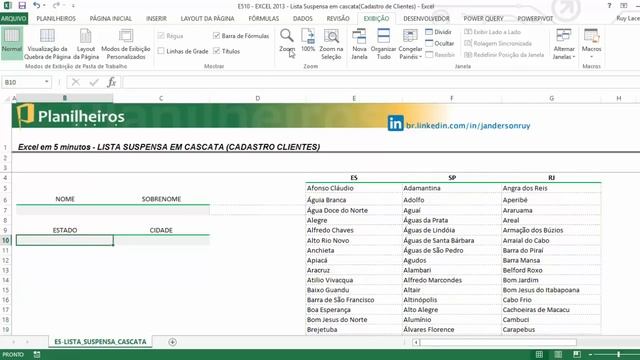Viewport: 640px width, 360px height.
Task: Switch to DADOS tab
Action: click(302, 19)
